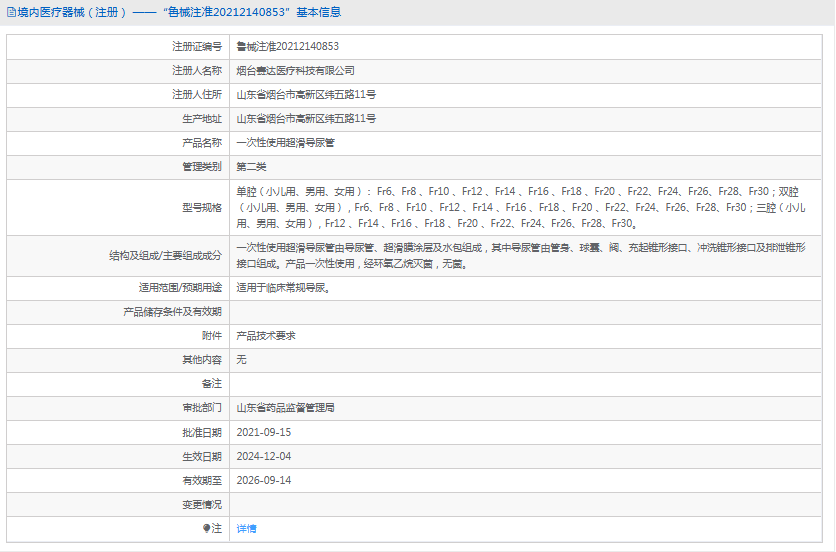Select the value 山东省药品监督管理局
The image size is (836, 552).
coord(286,407)
